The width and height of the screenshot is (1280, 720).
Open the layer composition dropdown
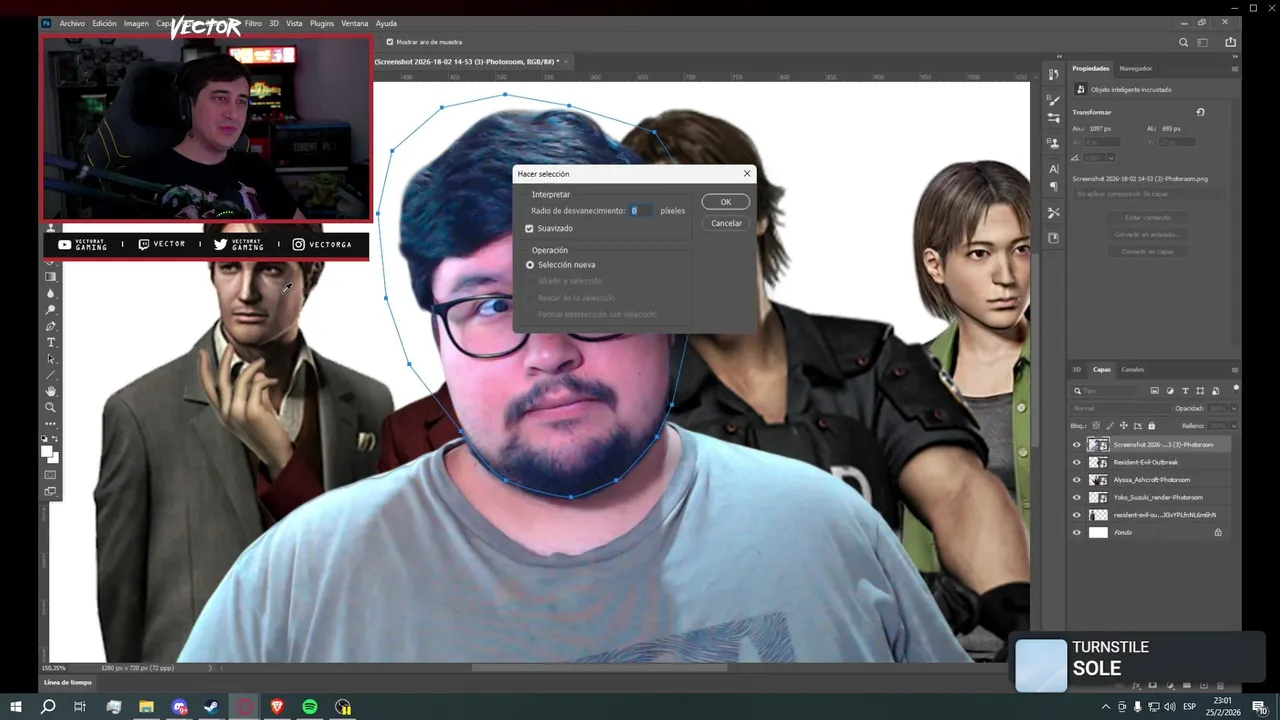click(x=1150, y=194)
